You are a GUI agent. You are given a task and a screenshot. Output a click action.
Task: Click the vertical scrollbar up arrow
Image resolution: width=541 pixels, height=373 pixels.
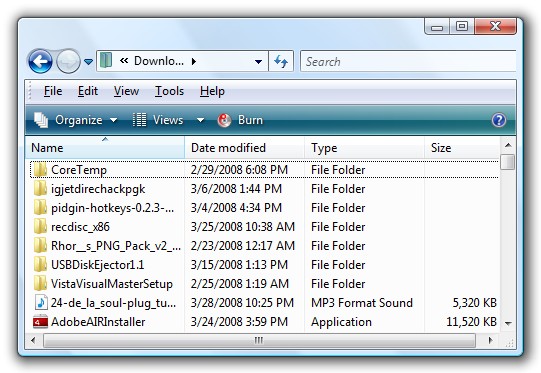pos(508,145)
